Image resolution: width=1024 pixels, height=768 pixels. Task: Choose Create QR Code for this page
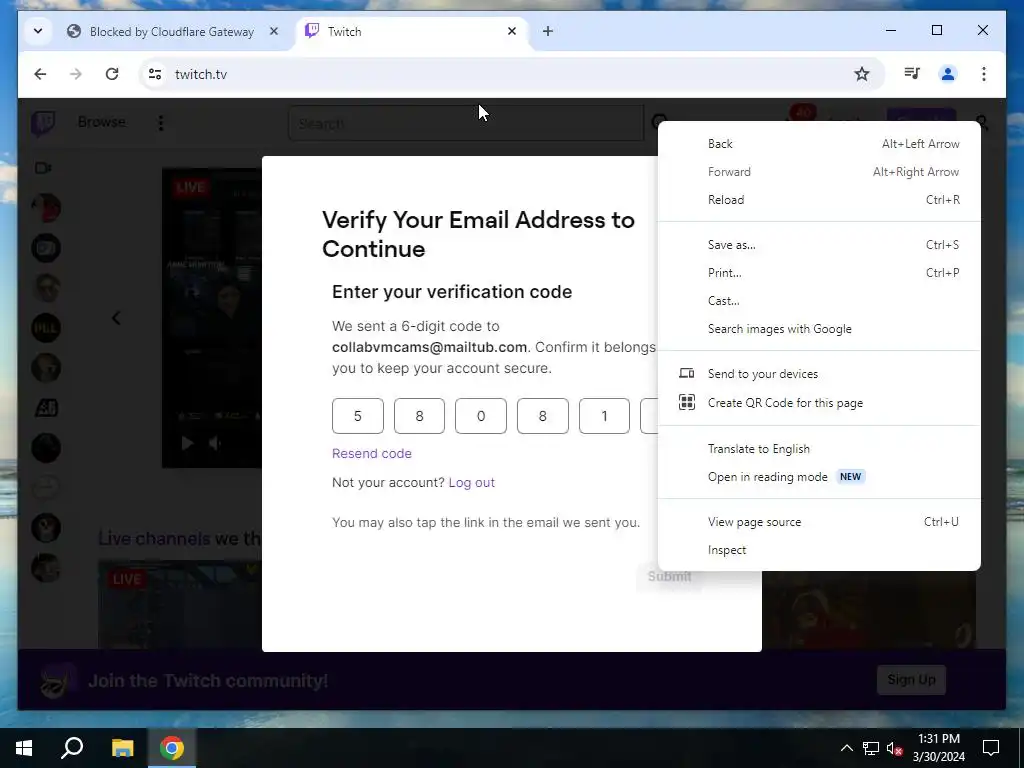pyautogui.click(x=819, y=403)
